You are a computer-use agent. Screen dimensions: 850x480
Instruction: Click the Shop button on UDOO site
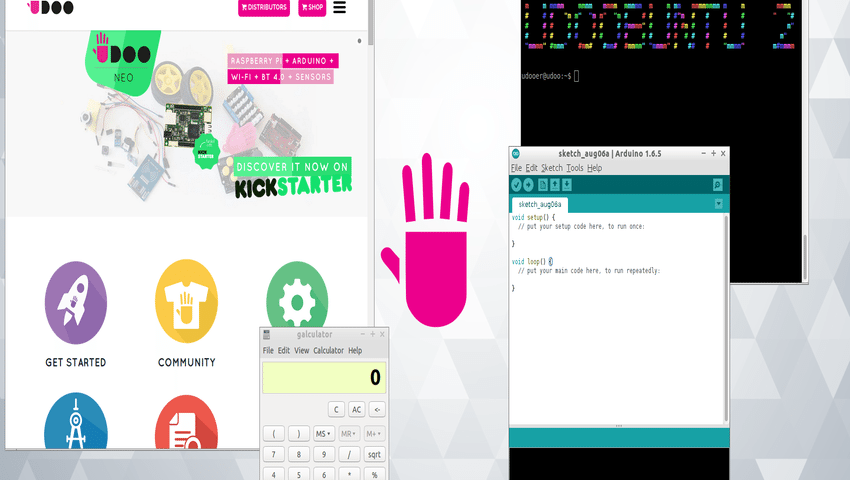pos(312,8)
